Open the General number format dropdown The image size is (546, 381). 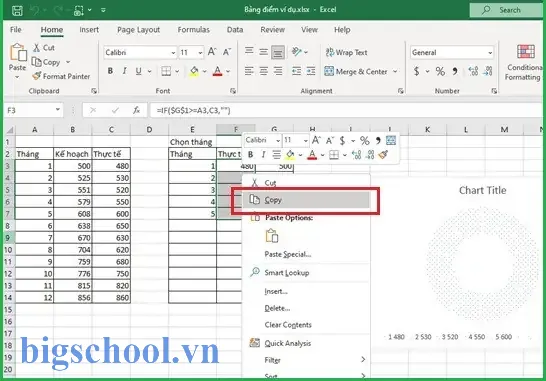click(x=490, y=53)
